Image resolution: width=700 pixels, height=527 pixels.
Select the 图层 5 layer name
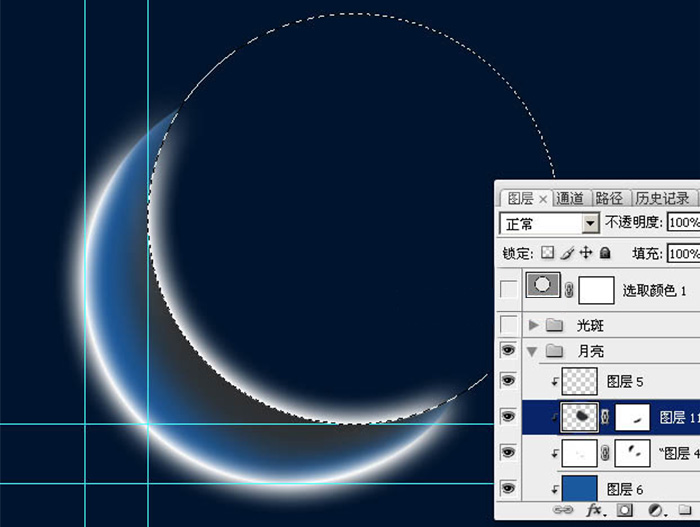pyautogui.click(x=625, y=381)
